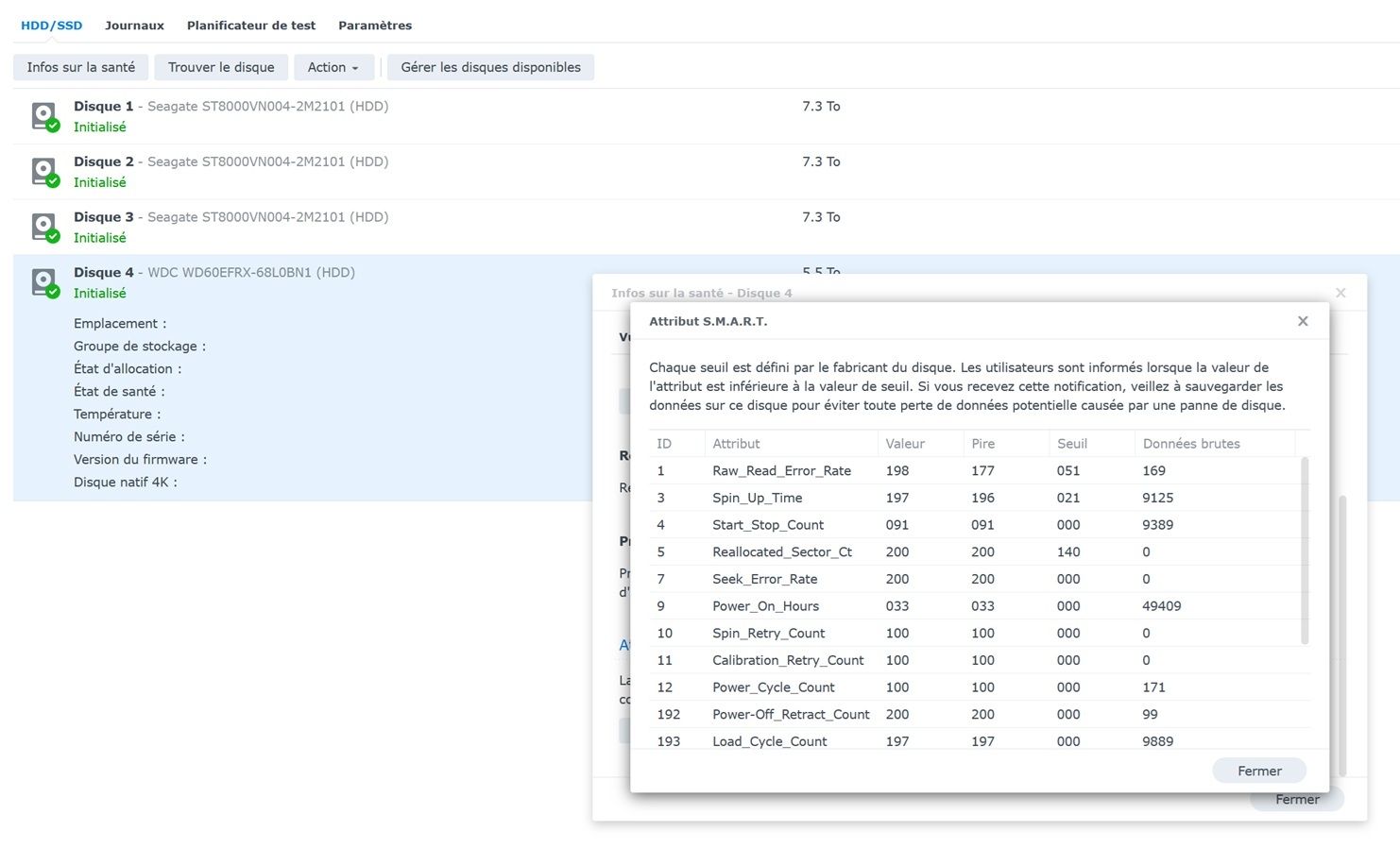Click the Disque 4 WDC WD60EFRX name
Image resolution: width=1400 pixels, height=848 pixels.
click(214, 273)
